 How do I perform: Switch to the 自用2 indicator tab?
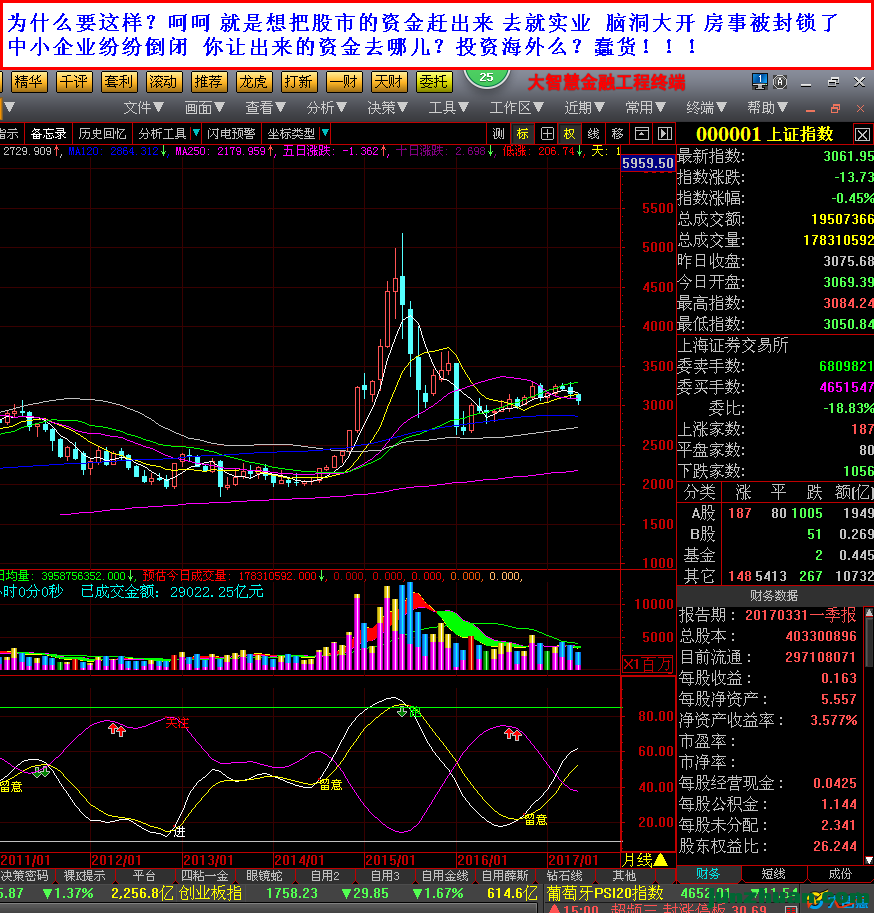[x=325, y=876]
